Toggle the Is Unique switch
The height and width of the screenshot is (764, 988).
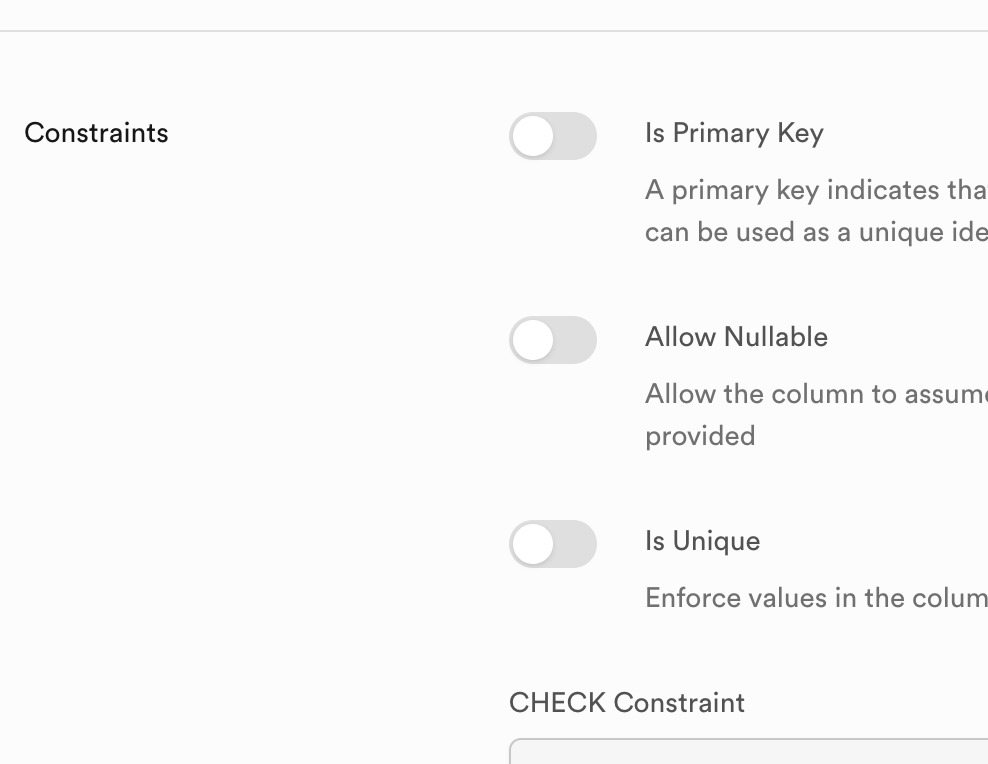pos(553,544)
